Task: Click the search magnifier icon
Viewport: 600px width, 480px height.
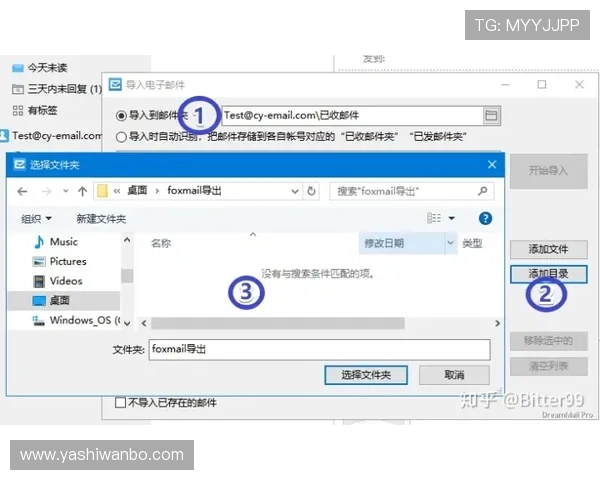Action: (483, 191)
